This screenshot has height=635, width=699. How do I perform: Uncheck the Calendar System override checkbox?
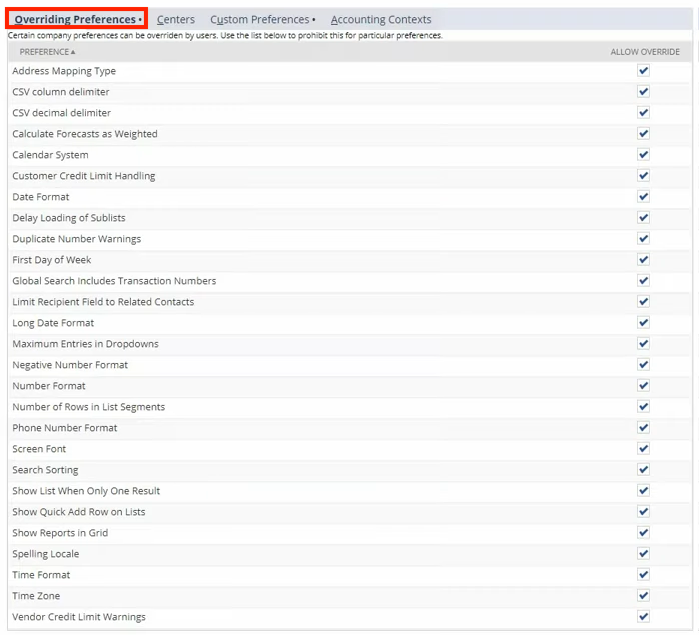click(x=643, y=155)
